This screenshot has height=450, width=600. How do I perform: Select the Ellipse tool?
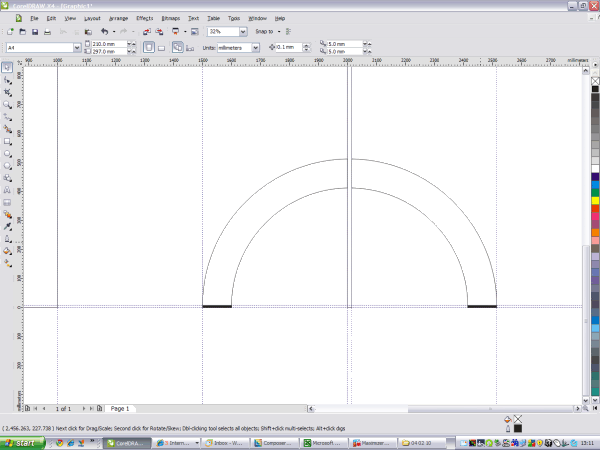[x=7, y=153]
